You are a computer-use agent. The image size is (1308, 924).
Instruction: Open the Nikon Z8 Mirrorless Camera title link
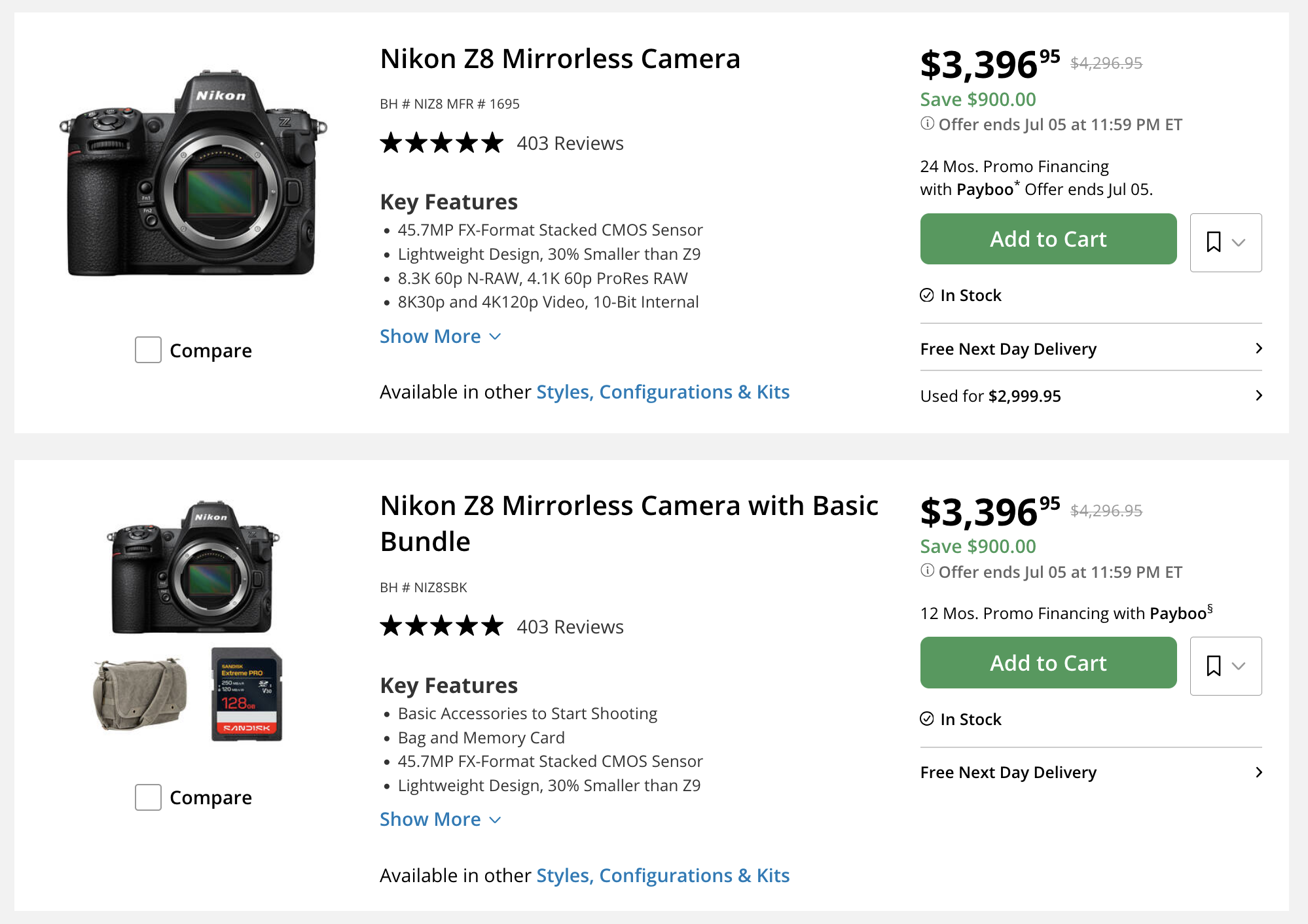(x=560, y=59)
